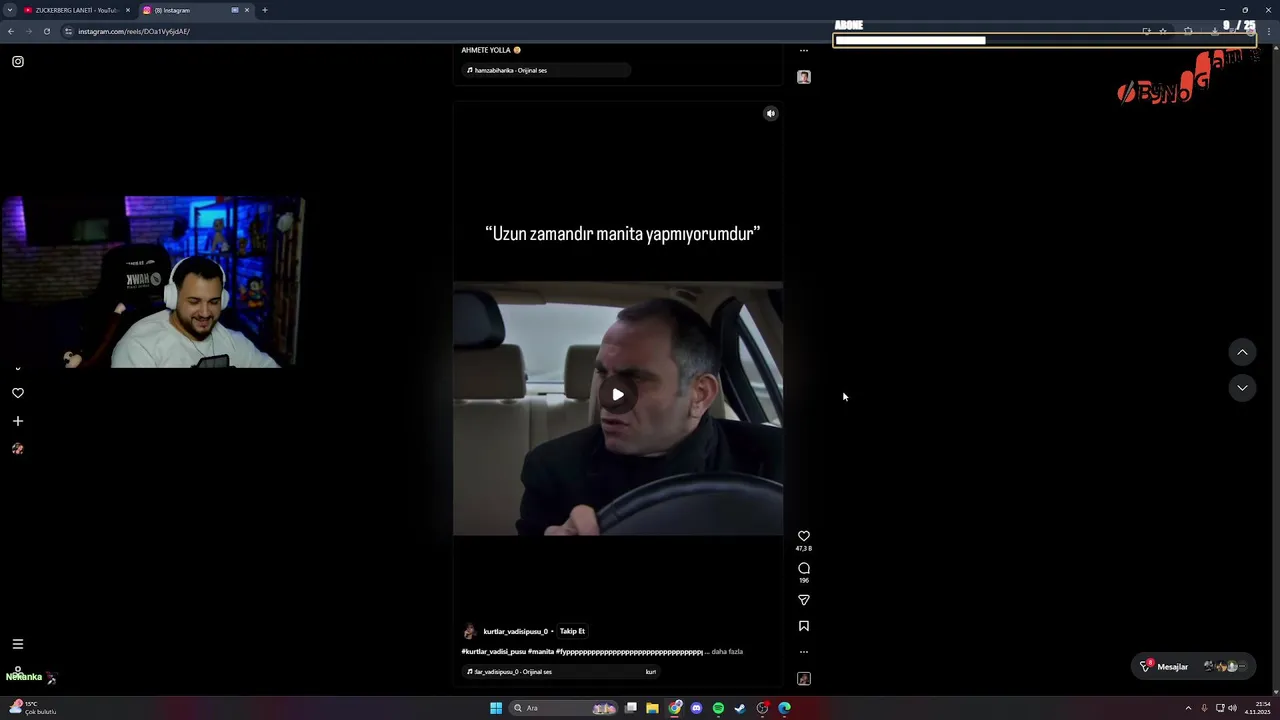1280x720 pixels.
Task: Open kurtlar_vadisipusu_0 profile username
Action: [x=515, y=632]
